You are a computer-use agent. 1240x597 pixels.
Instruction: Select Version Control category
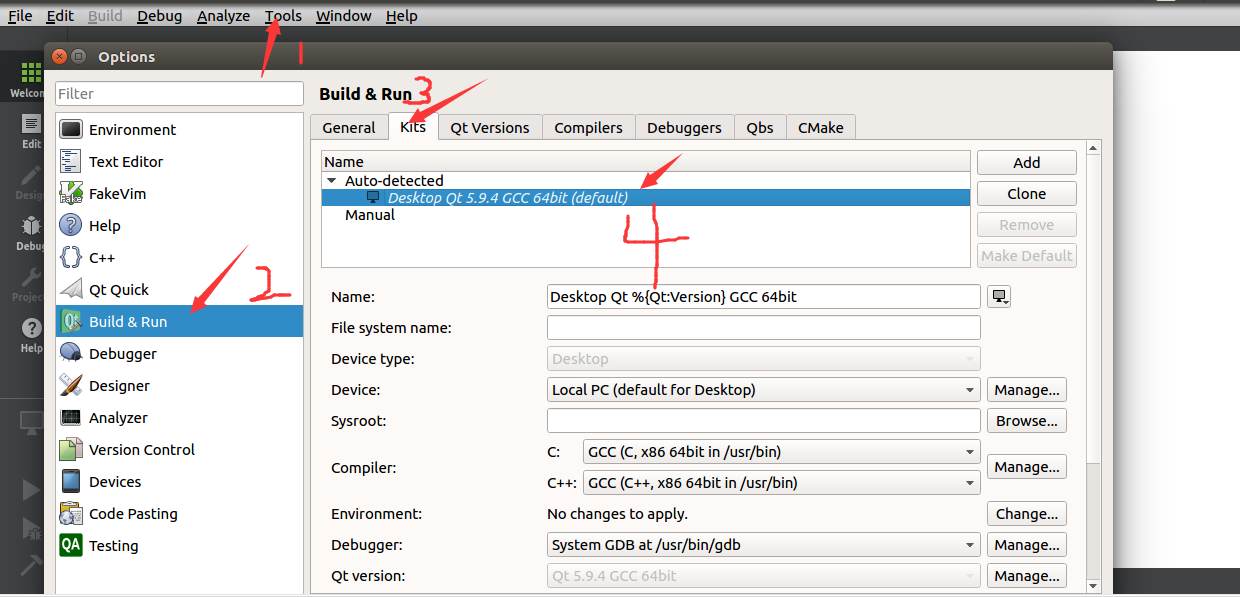tap(179, 450)
